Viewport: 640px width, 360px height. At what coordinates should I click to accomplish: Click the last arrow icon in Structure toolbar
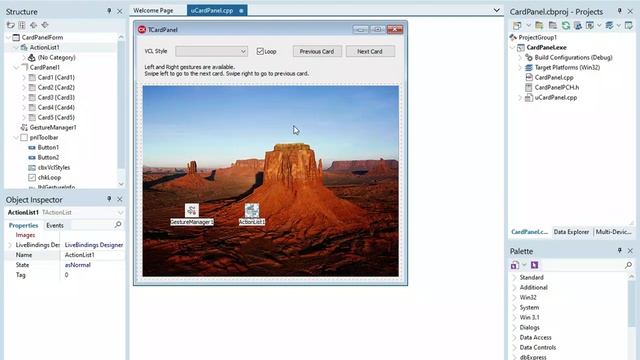coord(45,25)
